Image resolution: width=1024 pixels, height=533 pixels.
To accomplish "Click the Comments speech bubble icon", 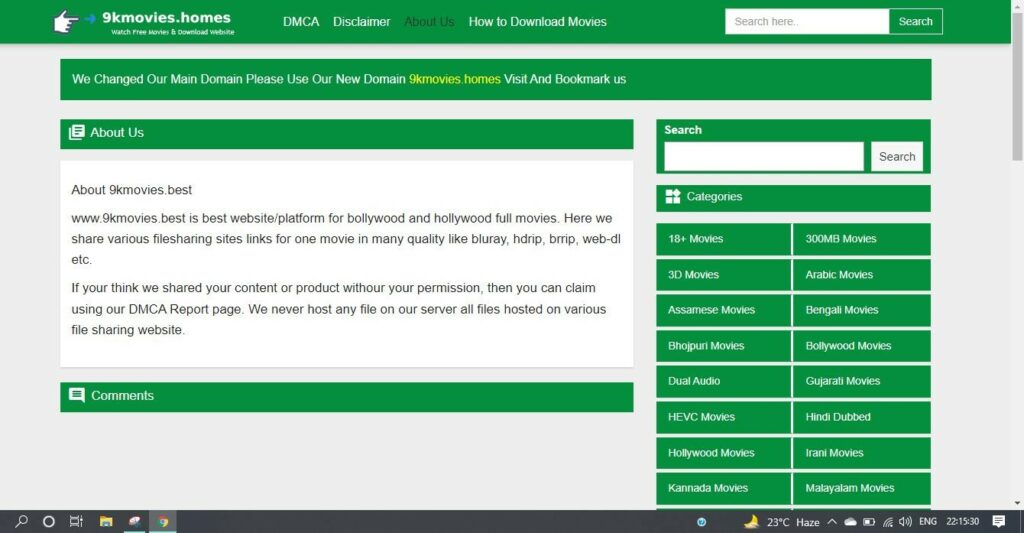I will click(x=76, y=395).
